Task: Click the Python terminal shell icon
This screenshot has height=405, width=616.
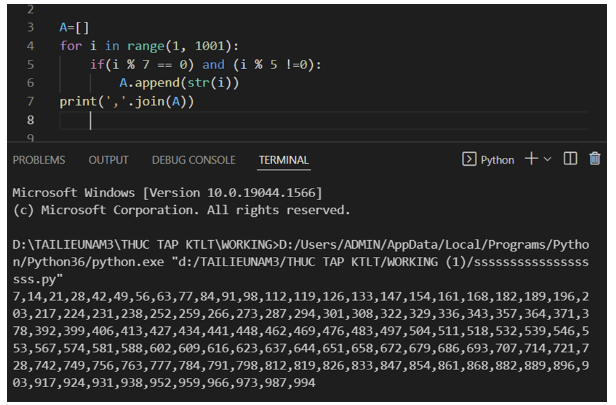Action: coord(469,160)
